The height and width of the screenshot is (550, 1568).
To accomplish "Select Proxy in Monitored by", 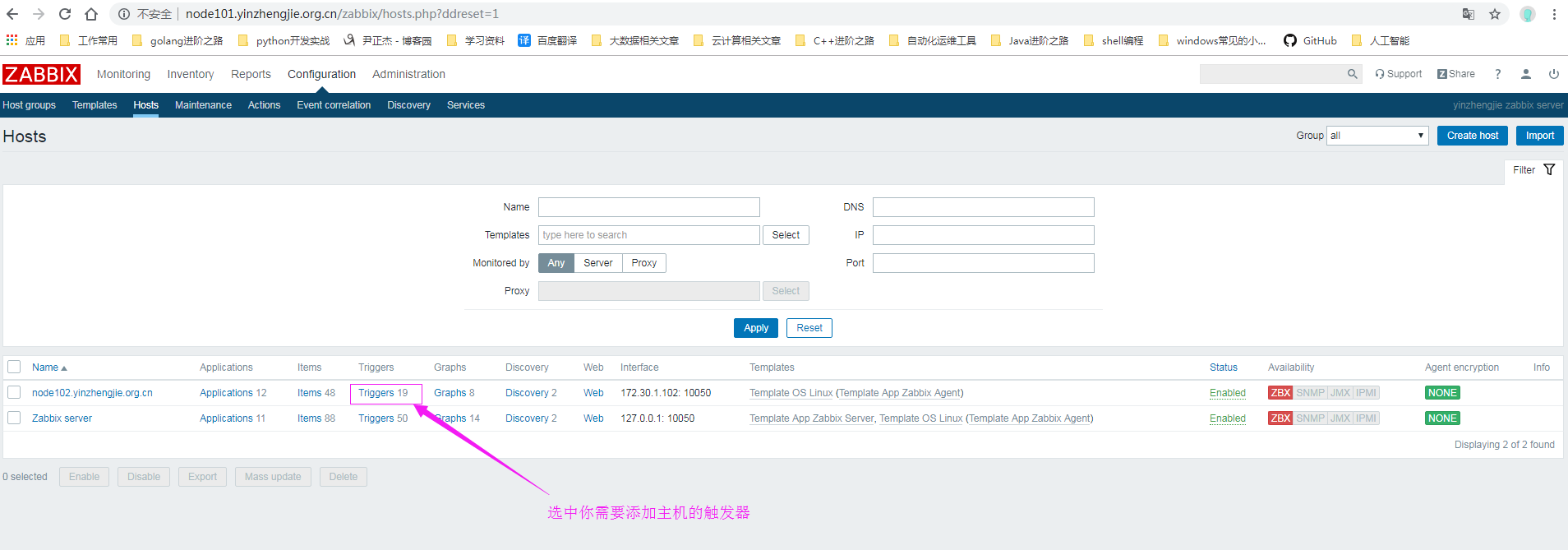I will (644, 263).
